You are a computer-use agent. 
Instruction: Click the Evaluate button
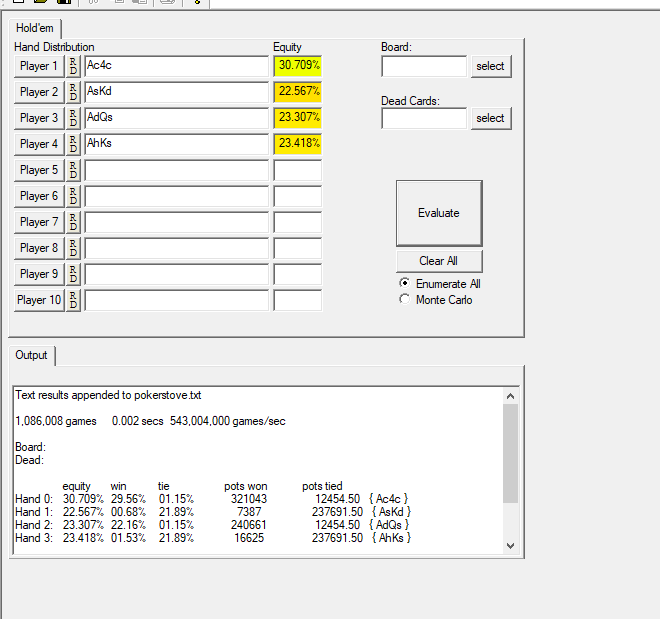pos(439,213)
